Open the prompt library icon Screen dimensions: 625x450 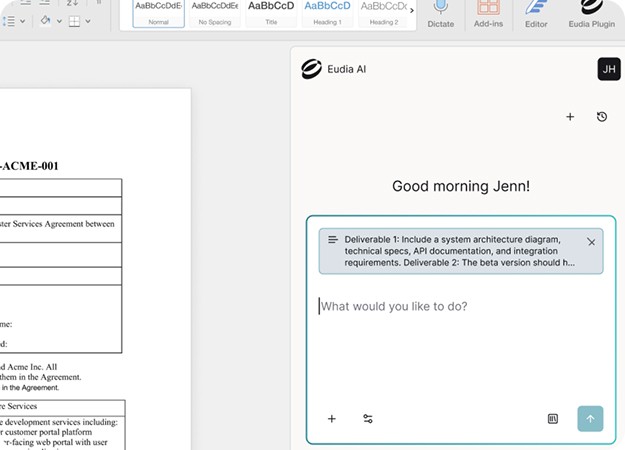coord(552,419)
